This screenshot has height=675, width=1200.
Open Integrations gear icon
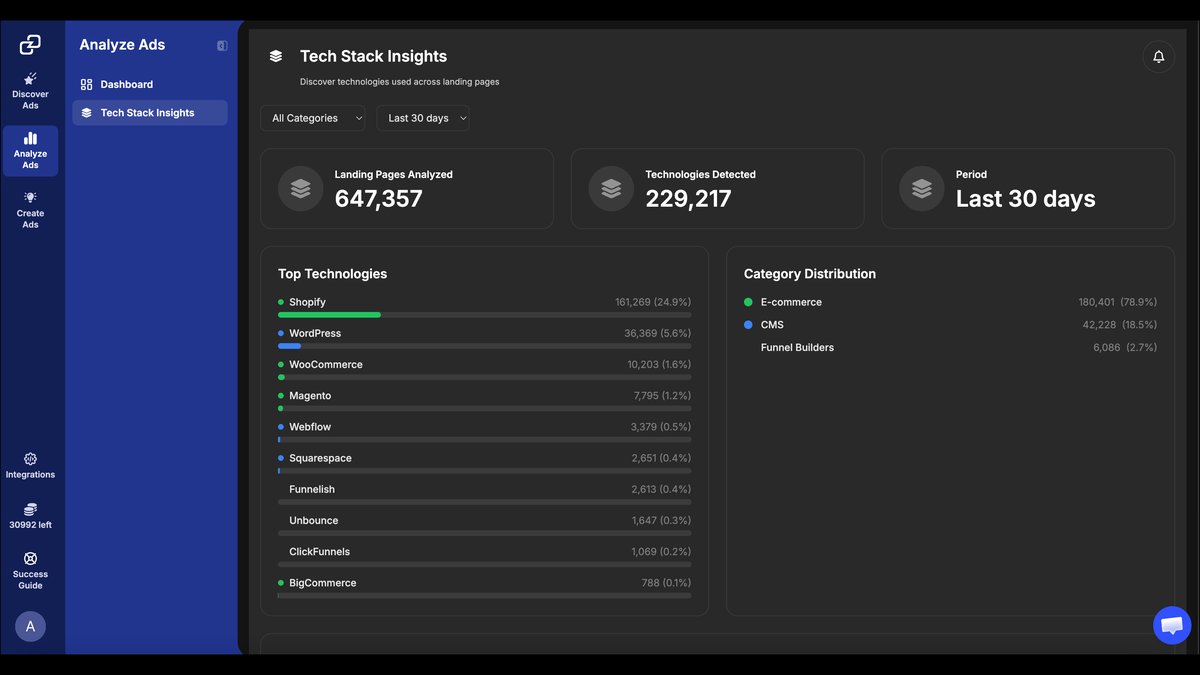click(x=30, y=459)
